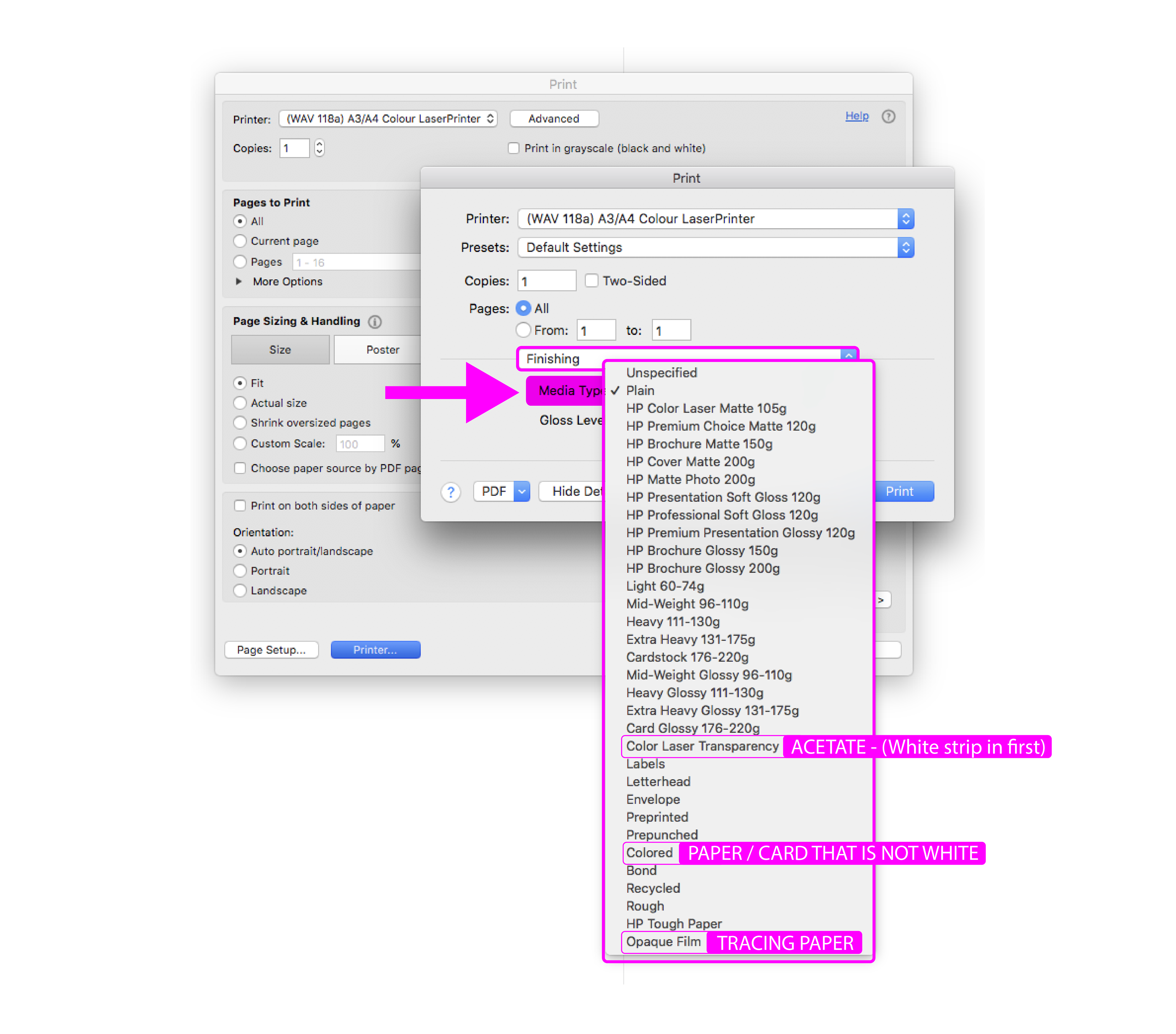Image resolution: width=1176 pixels, height=1034 pixels.
Task: Enable Print in grayscale checkbox
Action: pos(513,148)
